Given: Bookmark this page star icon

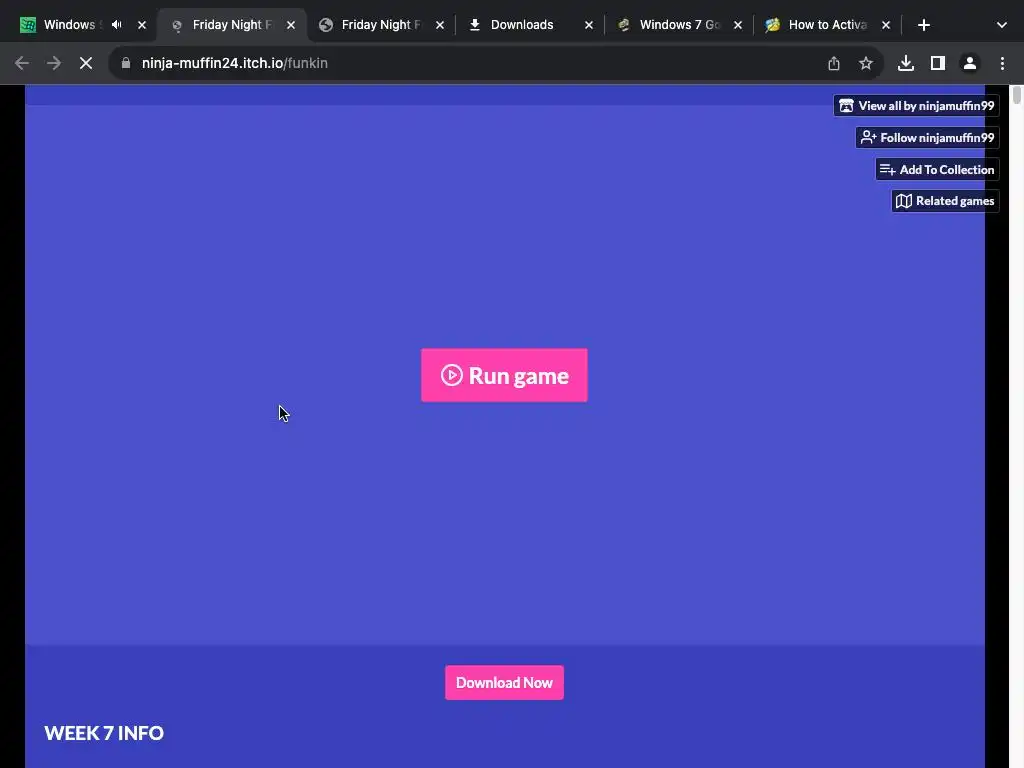Looking at the screenshot, I should [866, 63].
